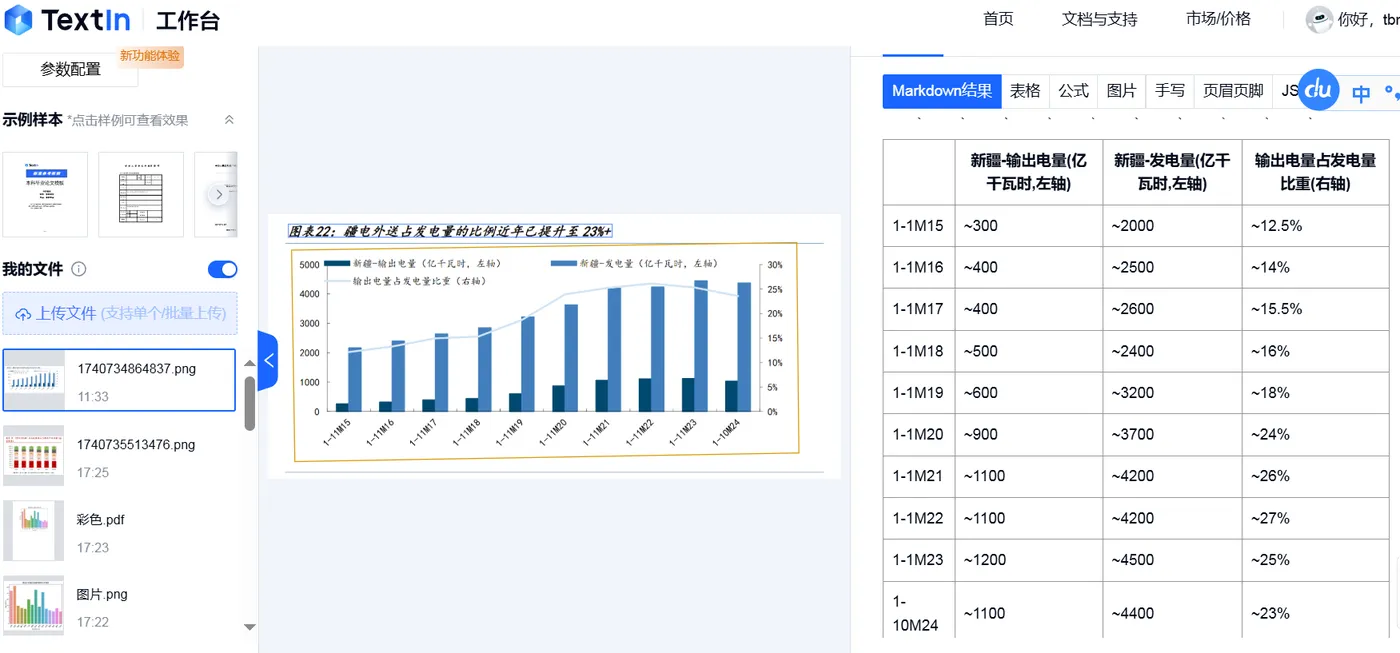The width and height of the screenshot is (1400, 653).
Task: Click the 新功能体验 badge
Action: 150,56
